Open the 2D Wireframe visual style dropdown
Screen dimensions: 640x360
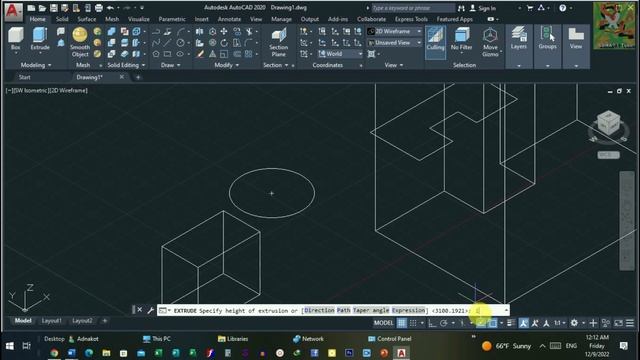(x=394, y=31)
